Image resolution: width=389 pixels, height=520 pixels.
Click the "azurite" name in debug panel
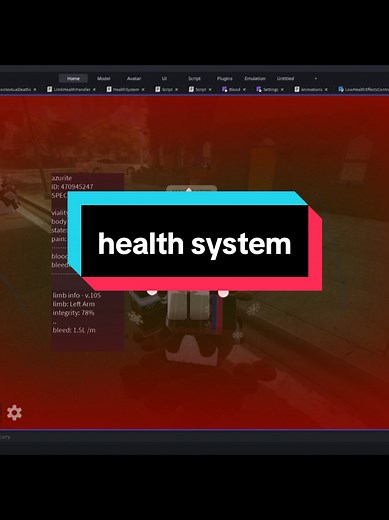62,178
